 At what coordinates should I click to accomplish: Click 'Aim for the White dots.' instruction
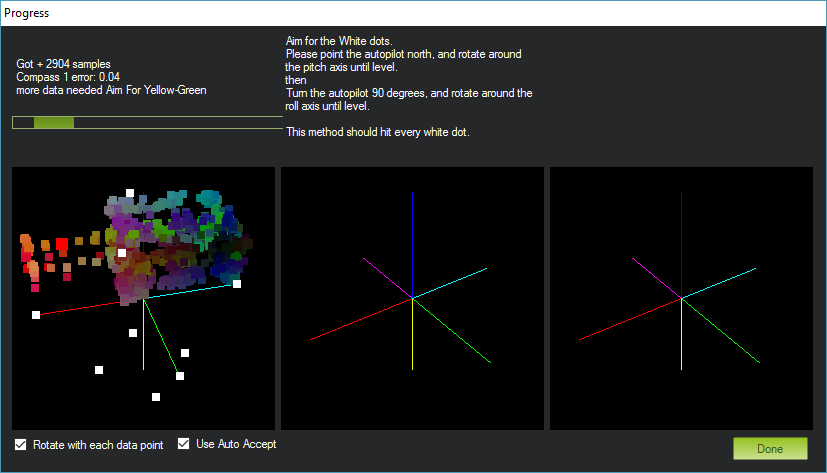[x=339, y=41]
